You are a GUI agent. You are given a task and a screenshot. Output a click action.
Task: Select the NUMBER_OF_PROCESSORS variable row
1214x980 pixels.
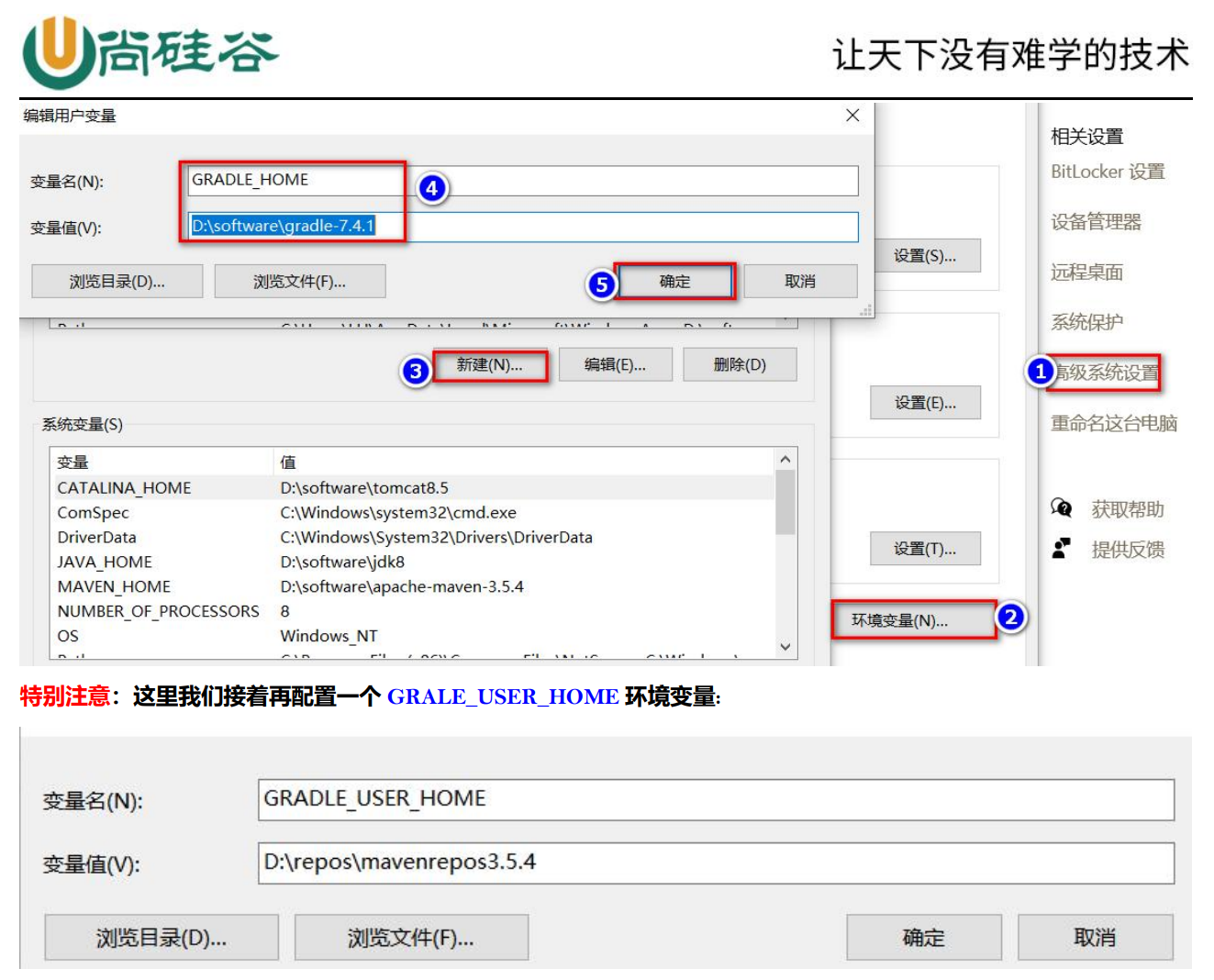412,611
